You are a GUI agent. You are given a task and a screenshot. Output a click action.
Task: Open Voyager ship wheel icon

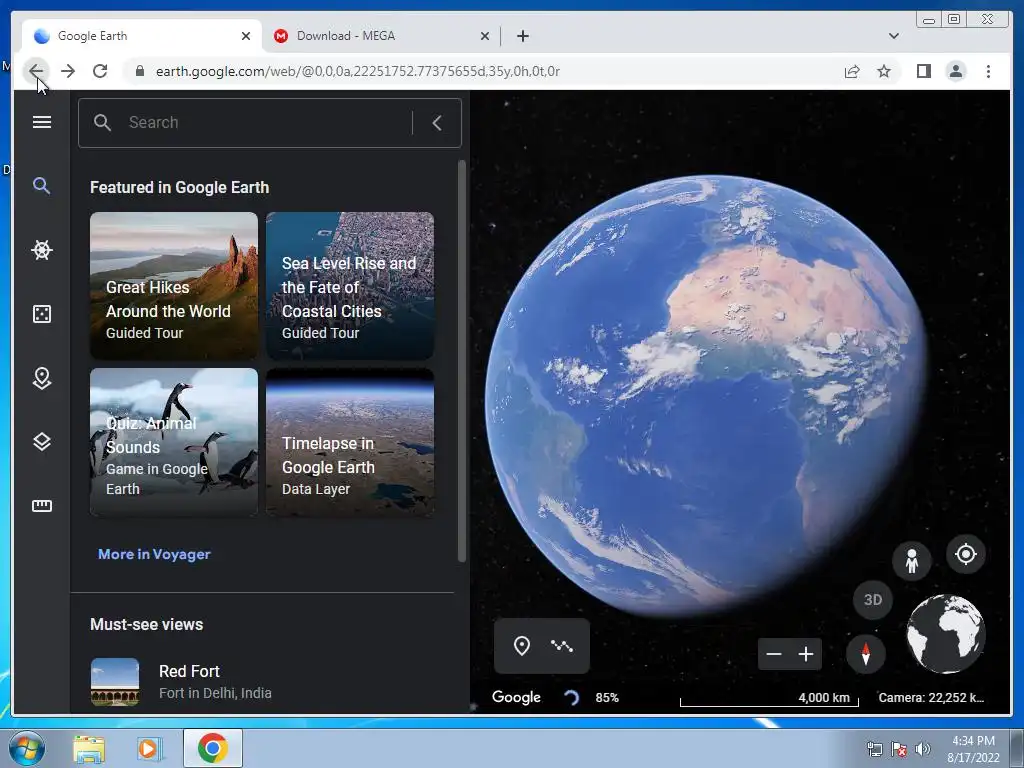pyautogui.click(x=42, y=250)
